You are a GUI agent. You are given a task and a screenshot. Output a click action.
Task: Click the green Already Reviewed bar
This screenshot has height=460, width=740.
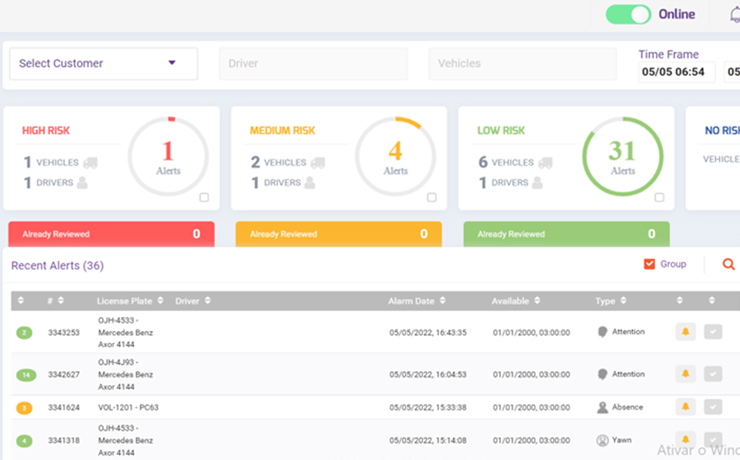(x=566, y=234)
